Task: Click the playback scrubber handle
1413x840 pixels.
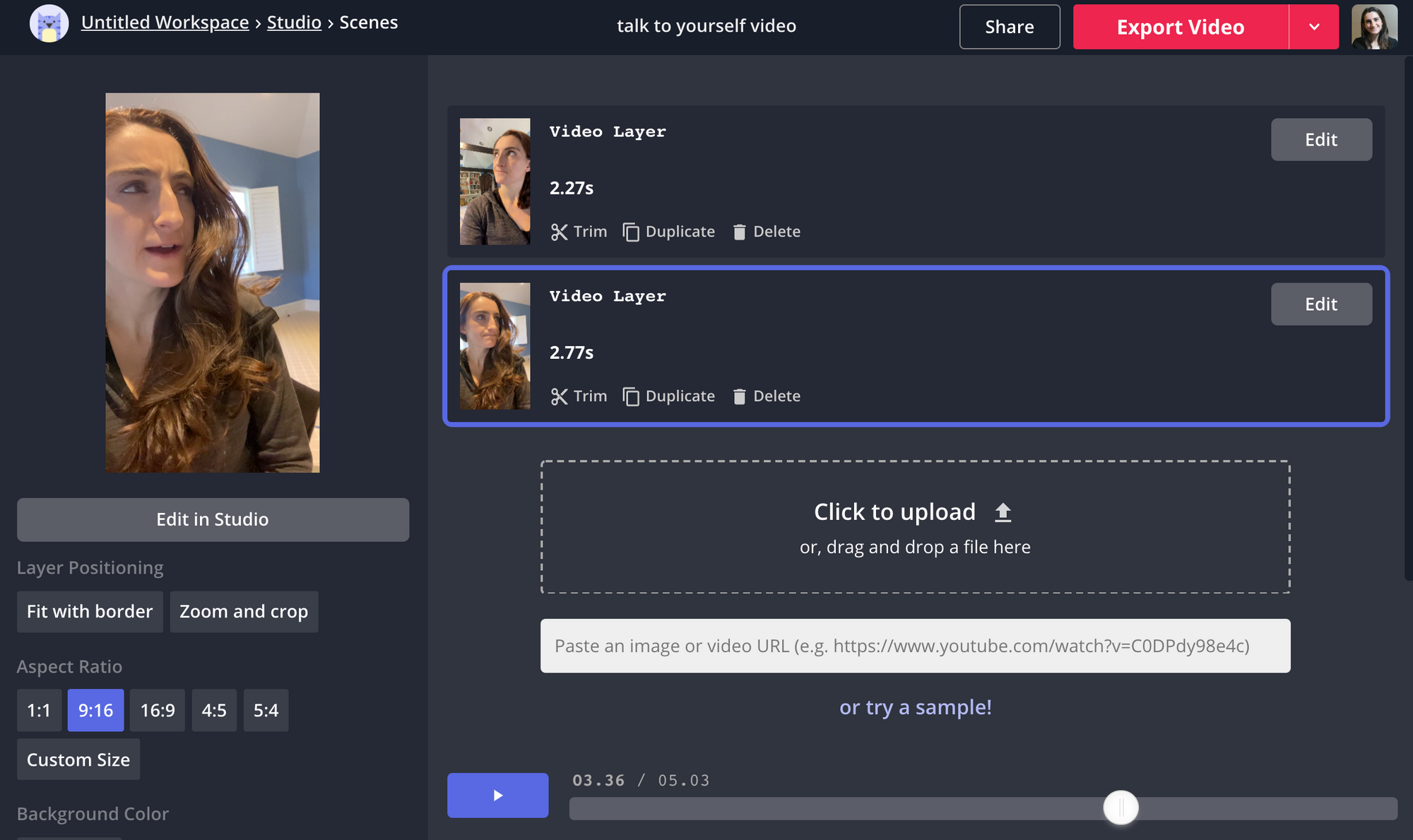Action: pos(1121,808)
